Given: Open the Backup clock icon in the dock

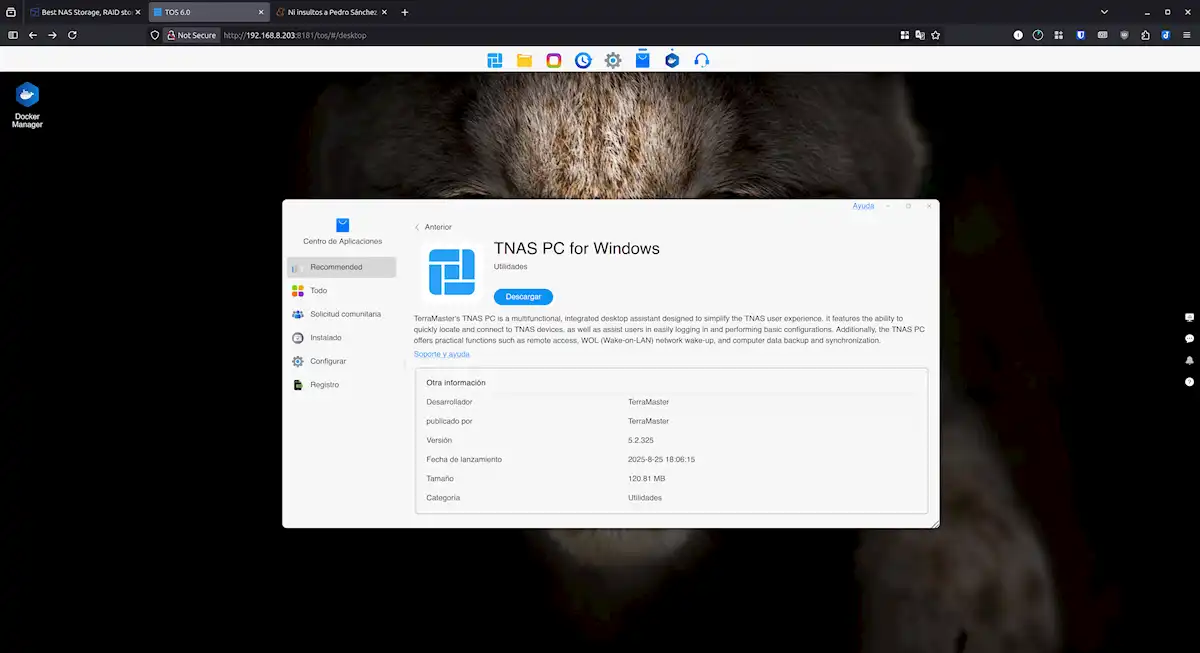Looking at the screenshot, I should (x=583, y=60).
